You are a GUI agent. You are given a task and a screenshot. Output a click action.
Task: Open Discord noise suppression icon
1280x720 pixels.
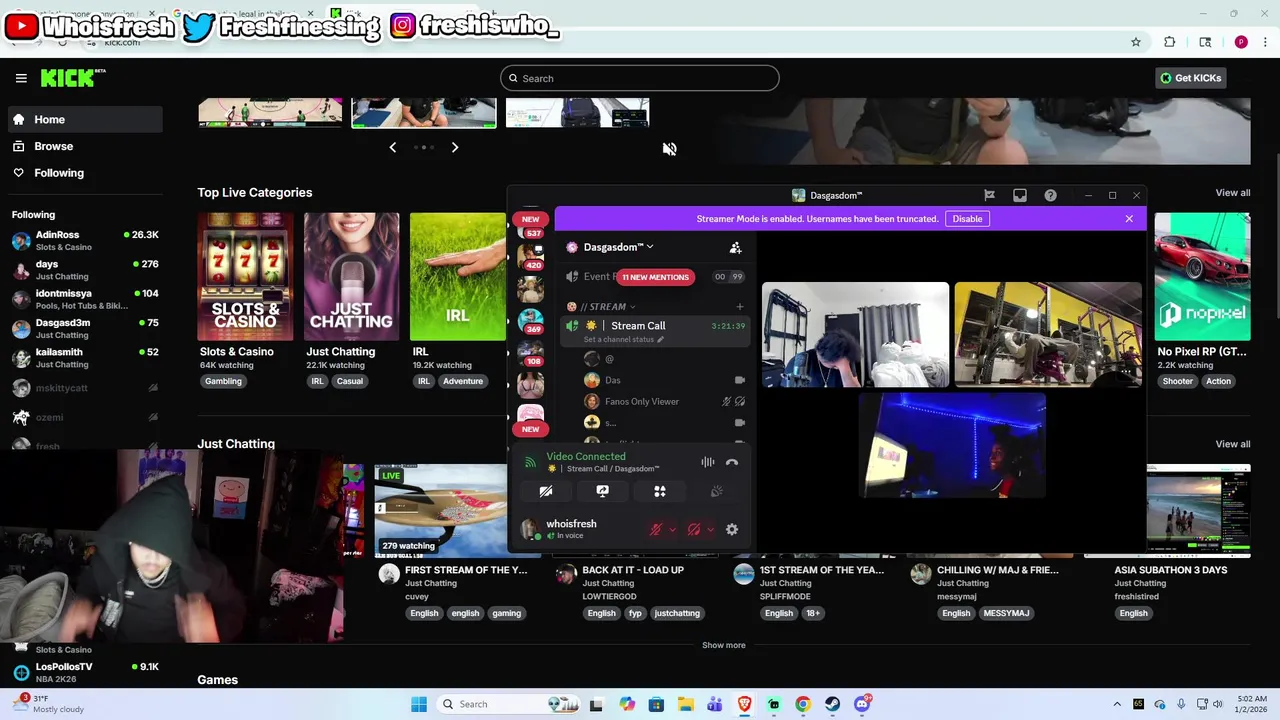click(x=708, y=462)
